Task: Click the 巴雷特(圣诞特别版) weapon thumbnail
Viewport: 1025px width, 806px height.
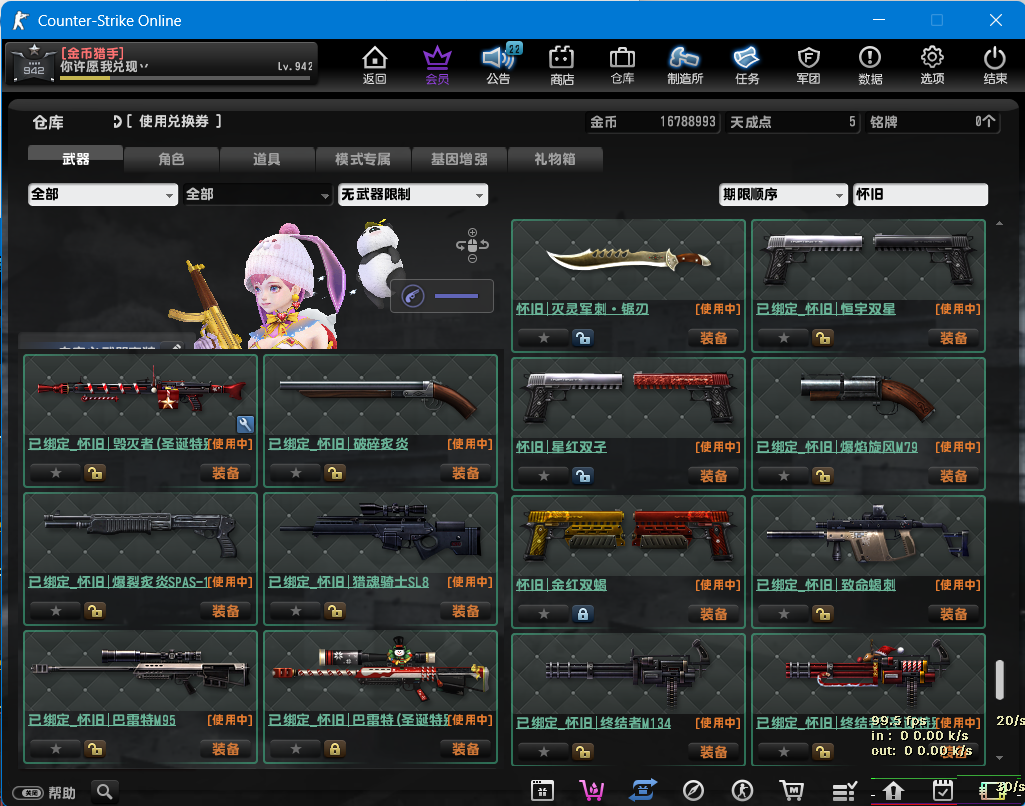Action: pos(380,671)
